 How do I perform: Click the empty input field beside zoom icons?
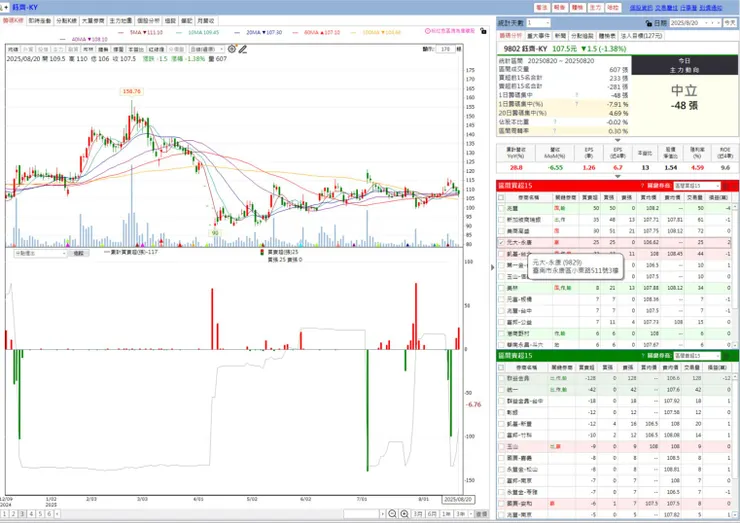tap(361, 514)
